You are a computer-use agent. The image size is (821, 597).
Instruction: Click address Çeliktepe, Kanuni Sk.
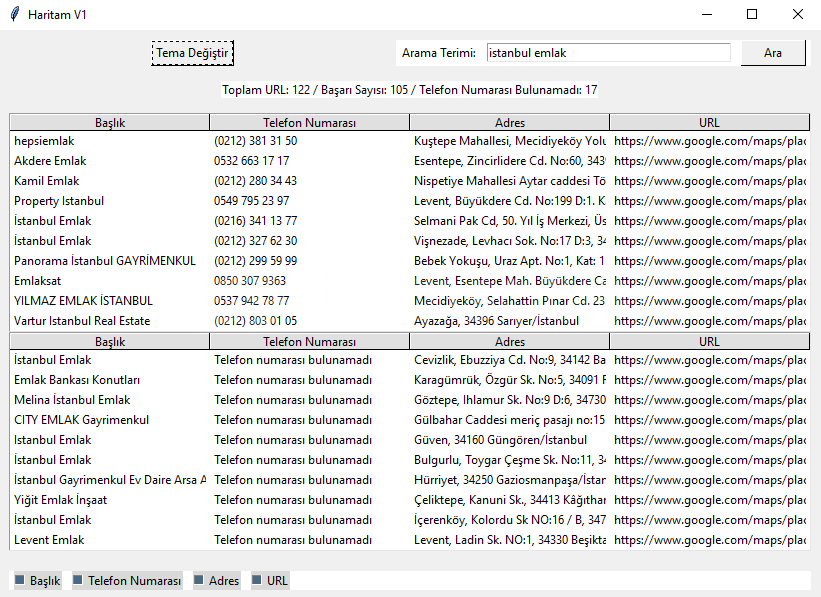coord(510,500)
